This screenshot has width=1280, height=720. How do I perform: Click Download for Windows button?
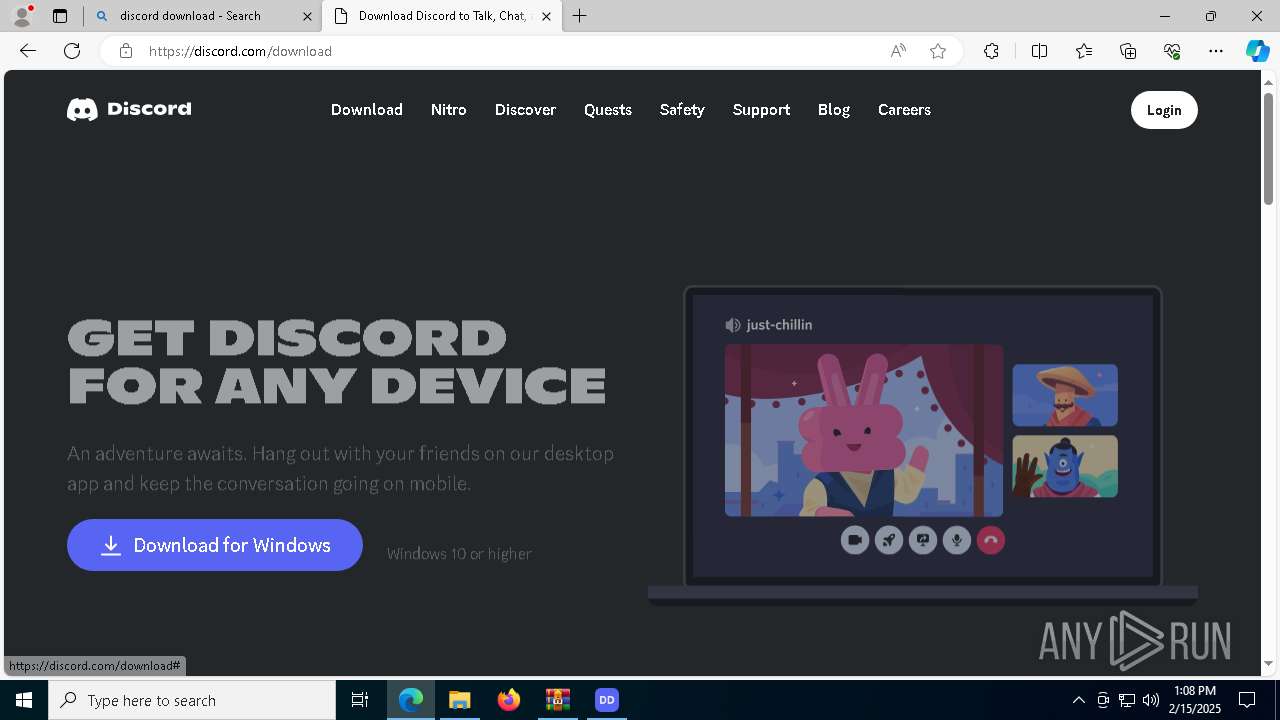click(x=215, y=545)
